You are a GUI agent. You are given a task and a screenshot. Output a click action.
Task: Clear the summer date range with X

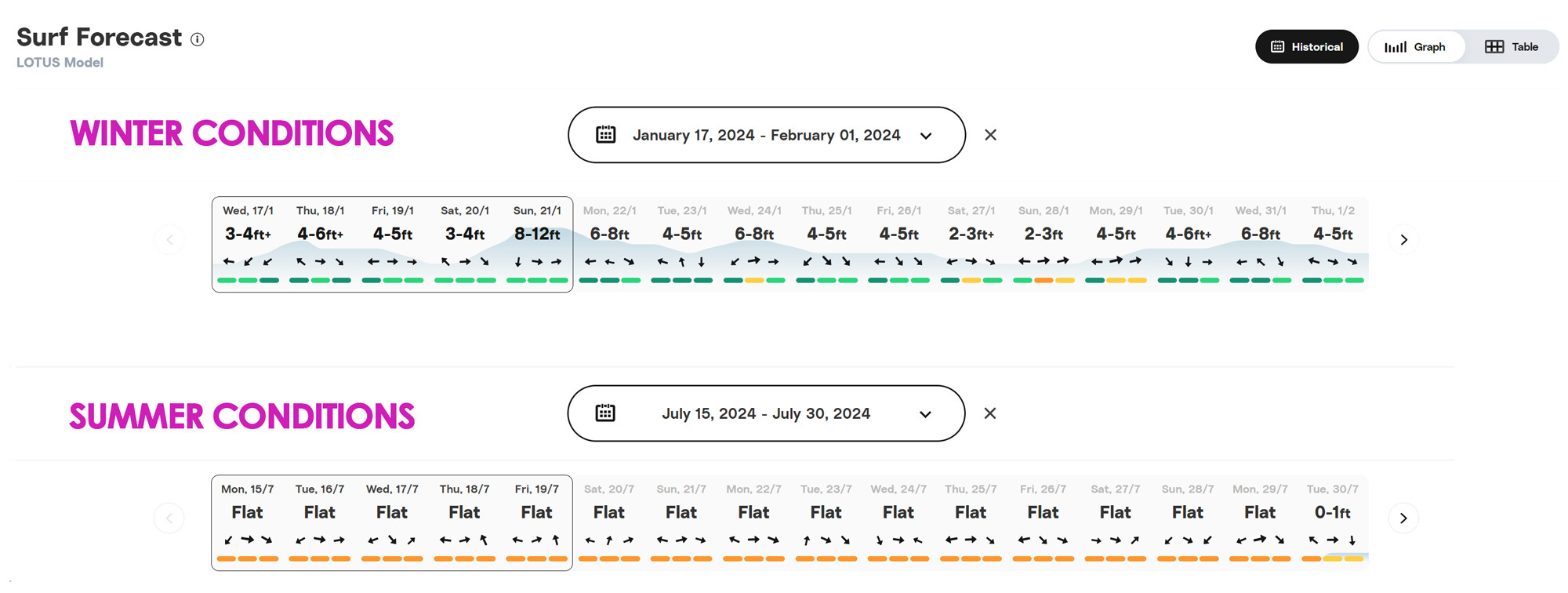(x=989, y=413)
